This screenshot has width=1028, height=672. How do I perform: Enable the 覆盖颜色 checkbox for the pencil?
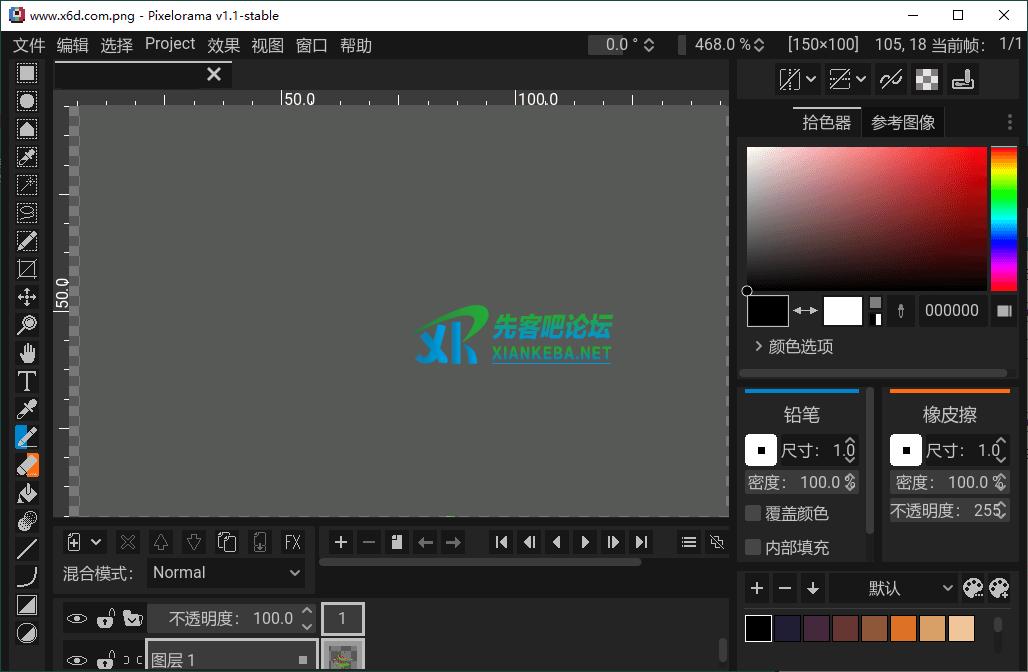[x=752, y=513]
